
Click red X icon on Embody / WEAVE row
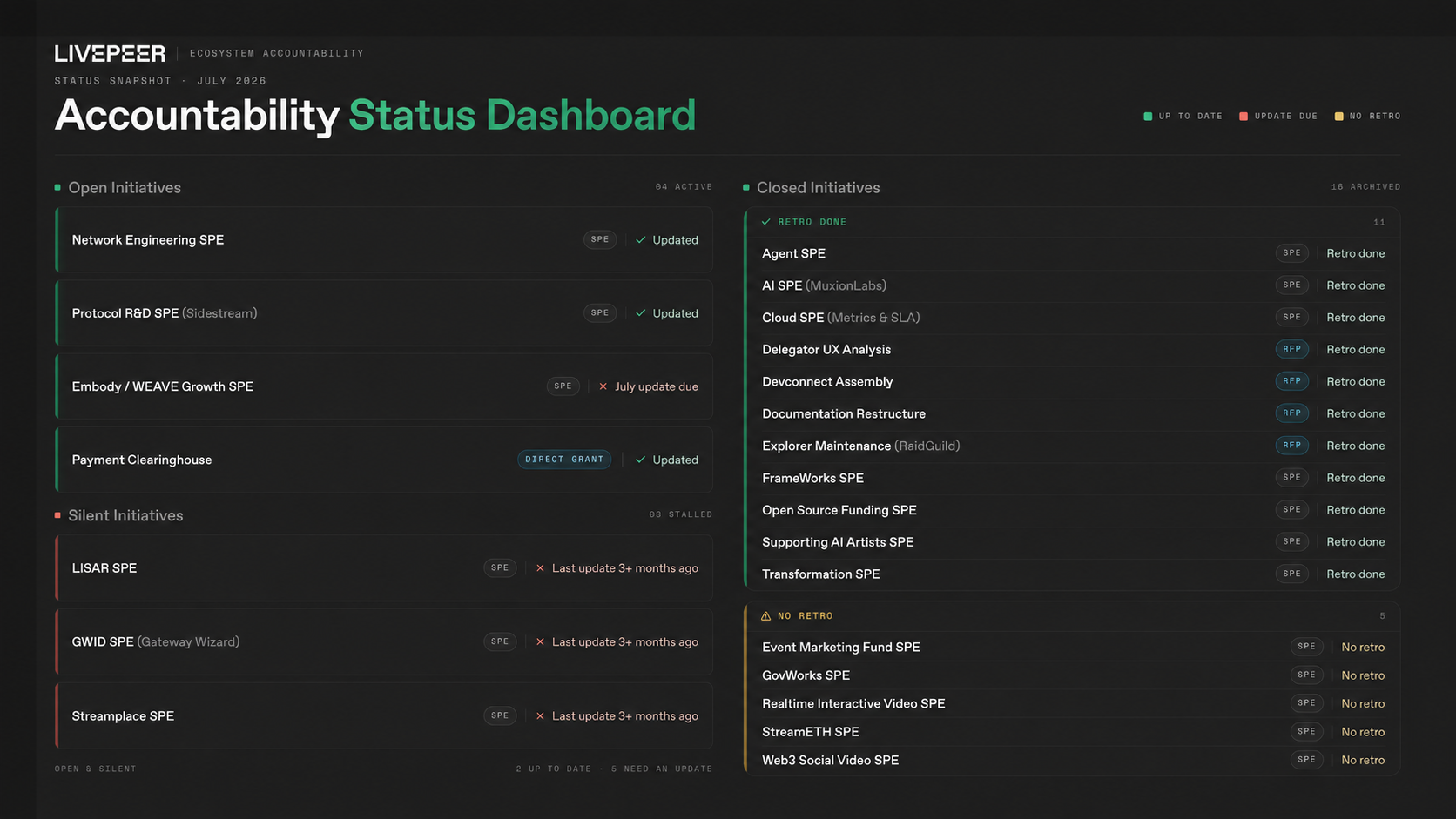pos(603,386)
